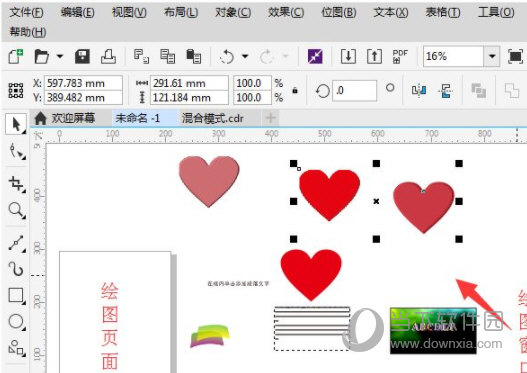The image size is (527, 373).
Task: Open the 对象(C) menu
Action: [x=233, y=13]
